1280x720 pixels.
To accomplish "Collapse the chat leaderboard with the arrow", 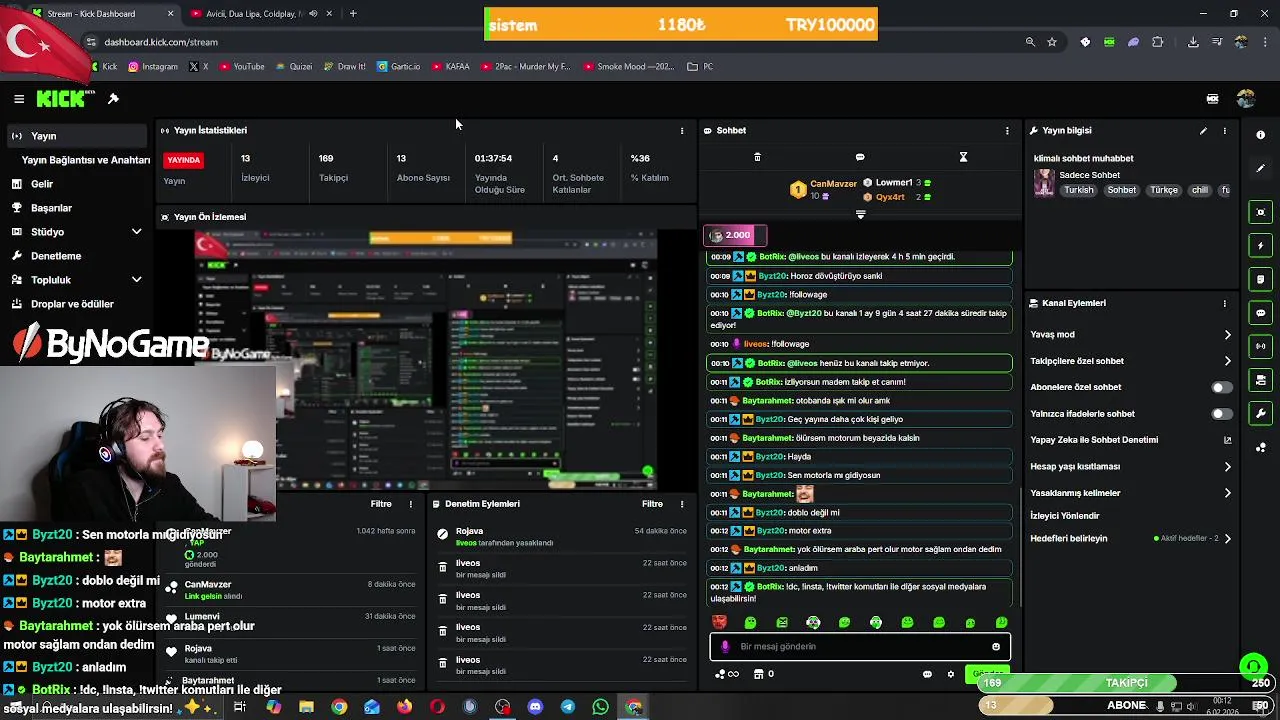I will (860, 215).
